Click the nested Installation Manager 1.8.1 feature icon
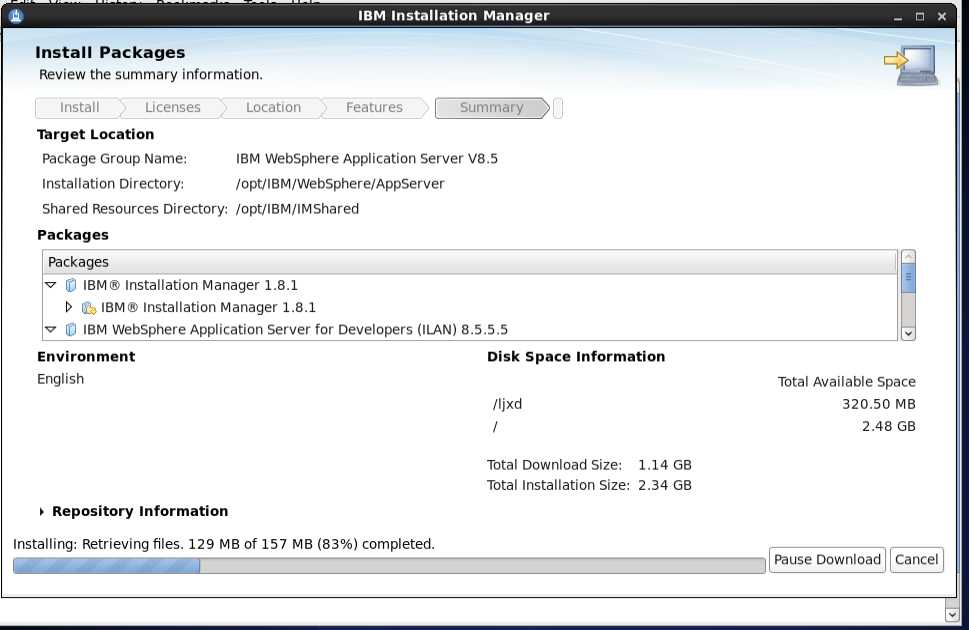Image resolution: width=969 pixels, height=630 pixels. tap(89, 307)
